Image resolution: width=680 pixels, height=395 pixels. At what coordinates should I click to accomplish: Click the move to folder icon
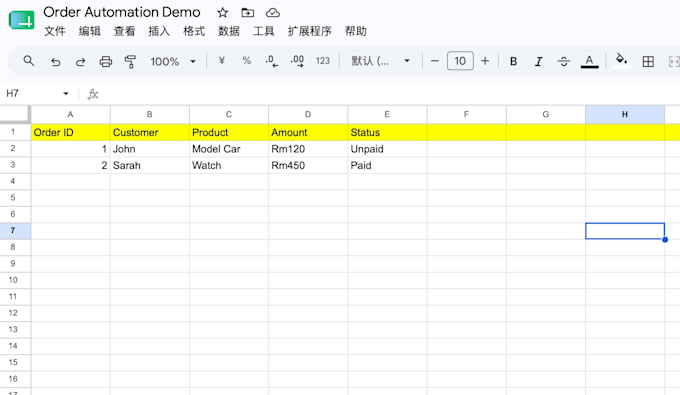tap(248, 13)
